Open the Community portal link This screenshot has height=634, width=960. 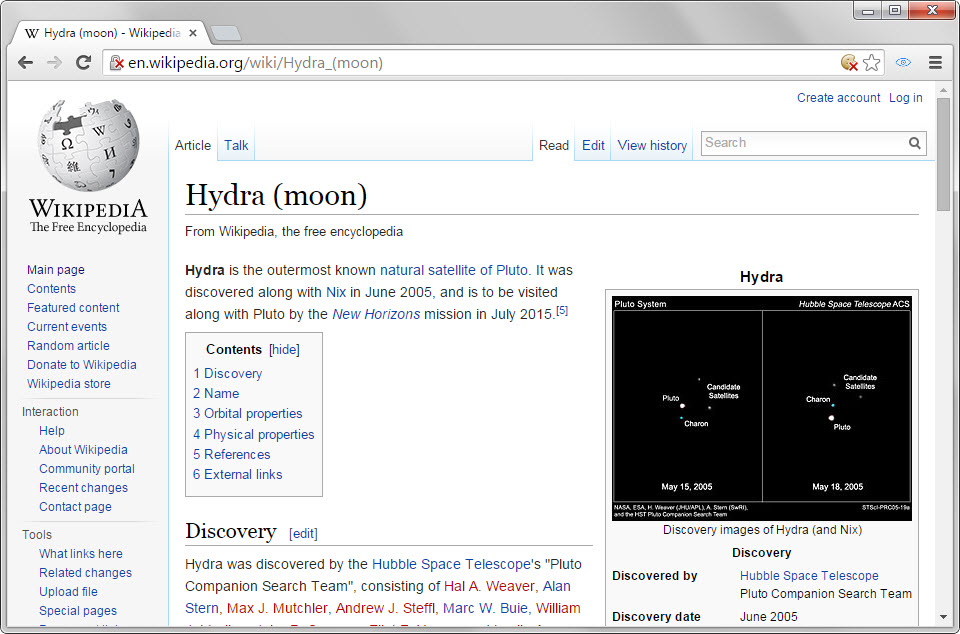[87, 469]
